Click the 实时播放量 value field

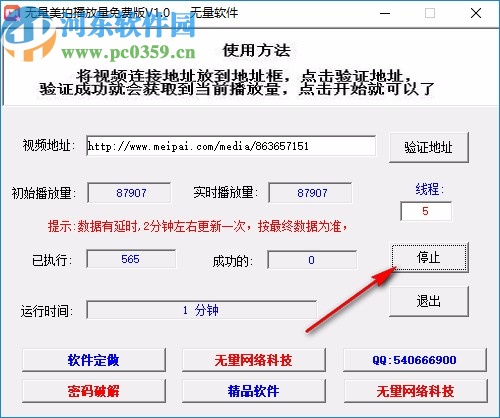[310, 193]
